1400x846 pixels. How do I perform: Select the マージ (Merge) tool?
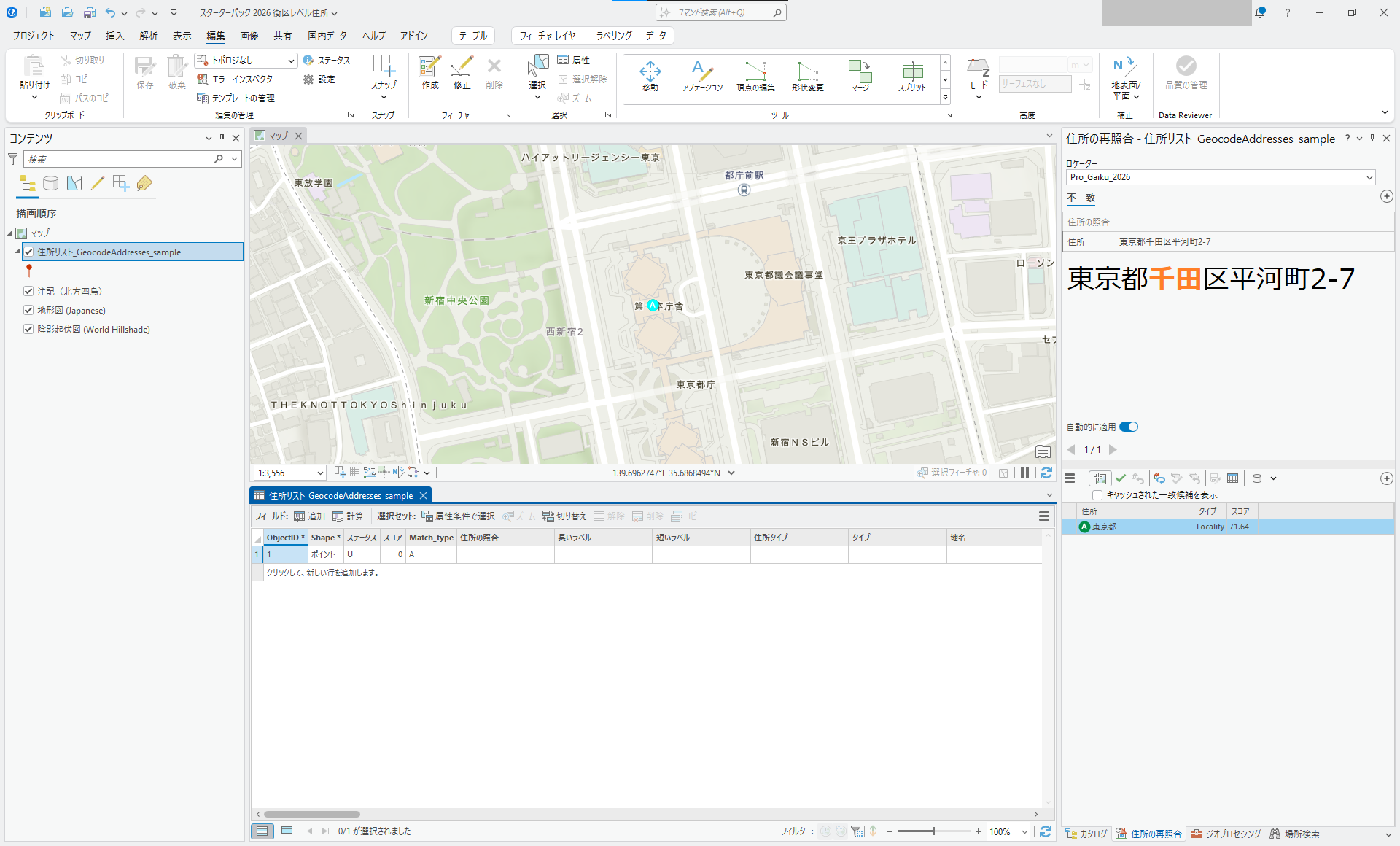click(x=860, y=71)
